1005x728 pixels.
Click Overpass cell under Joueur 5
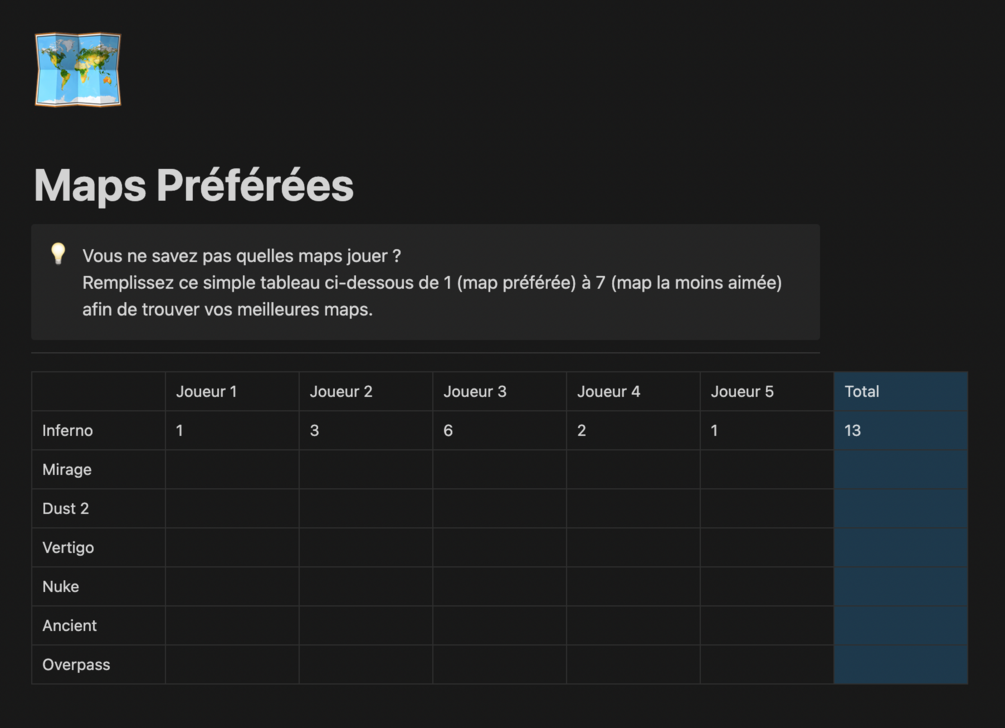click(x=767, y=665)
